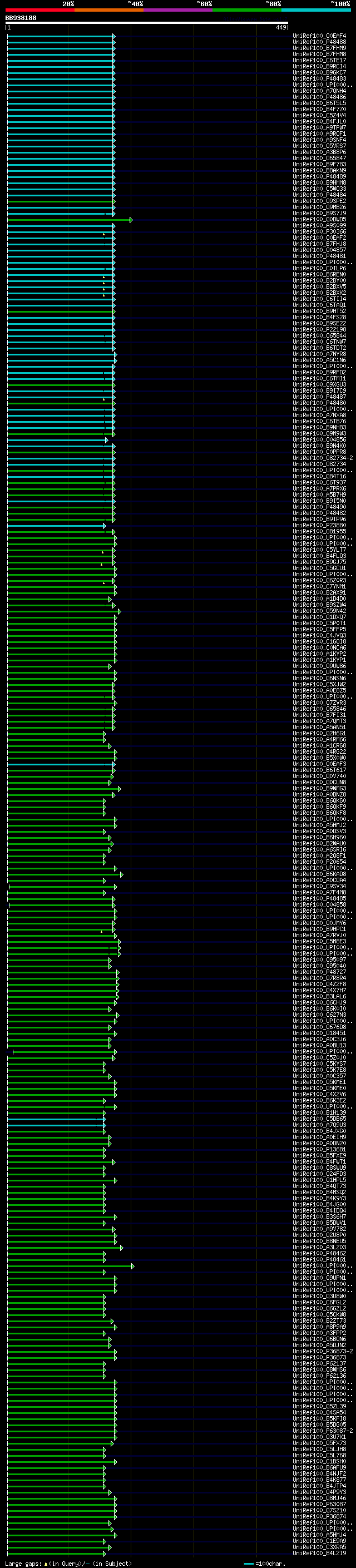Viewport: 356px width, 1568px height.
Task: Select the UniRef100_C6TE17 label
Action: [319, 60]
